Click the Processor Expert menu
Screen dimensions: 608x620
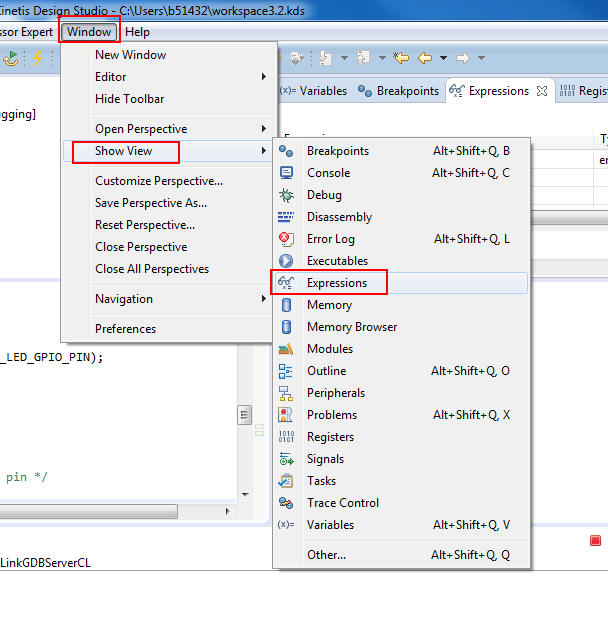click(x=26, y=32)
